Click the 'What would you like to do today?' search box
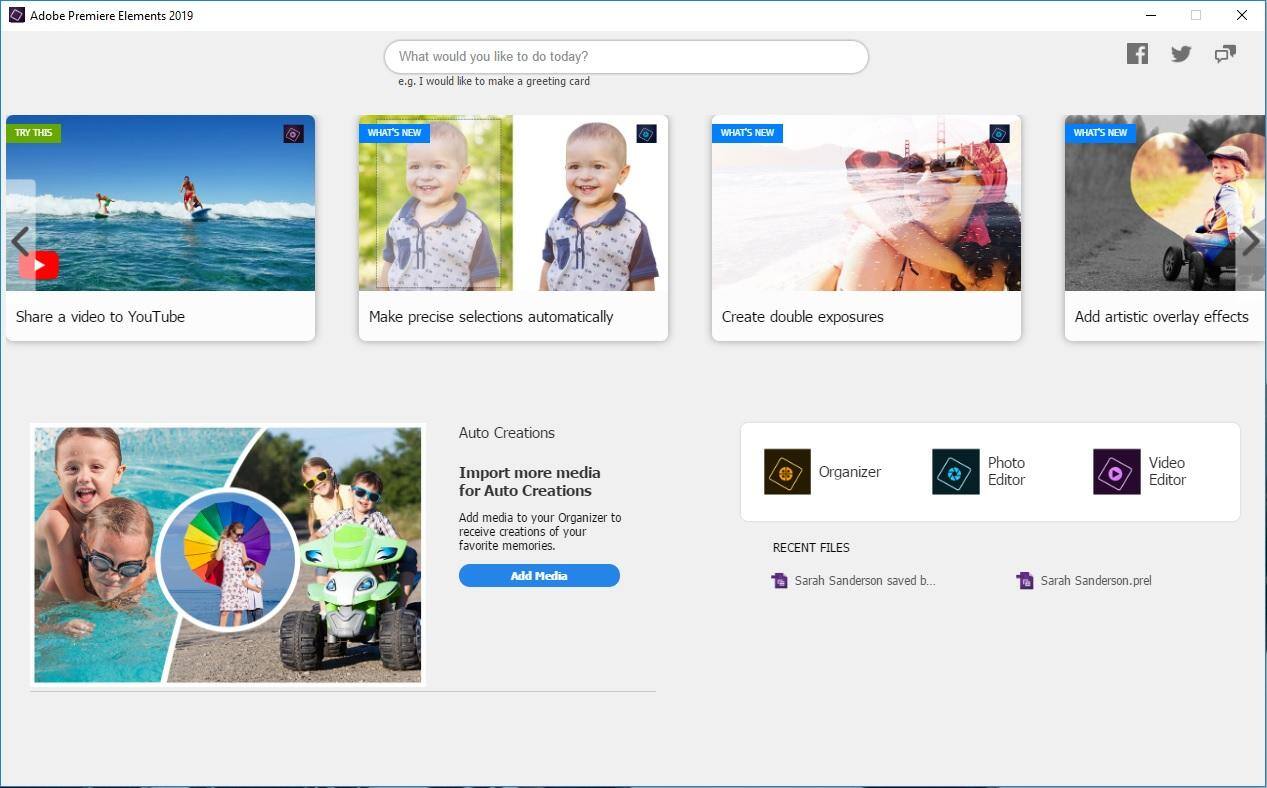Viewport: 1267px width, 788px height. [626, 57]
